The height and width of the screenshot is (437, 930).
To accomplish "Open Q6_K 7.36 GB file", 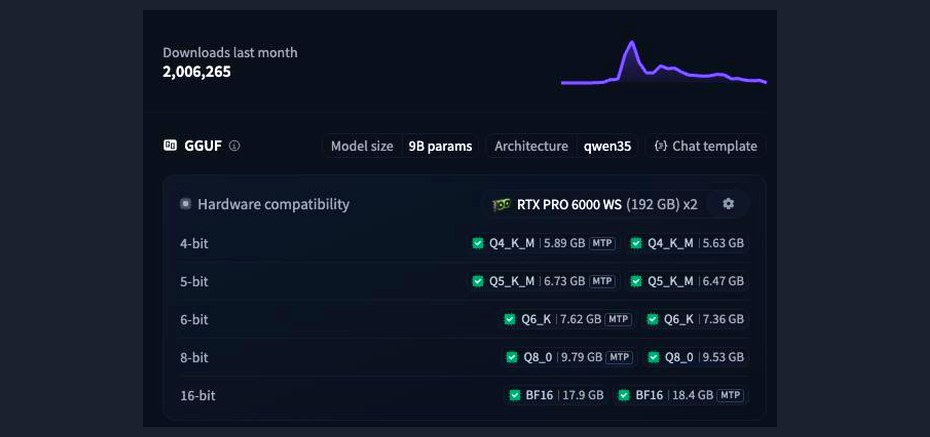I will [695, 319].
